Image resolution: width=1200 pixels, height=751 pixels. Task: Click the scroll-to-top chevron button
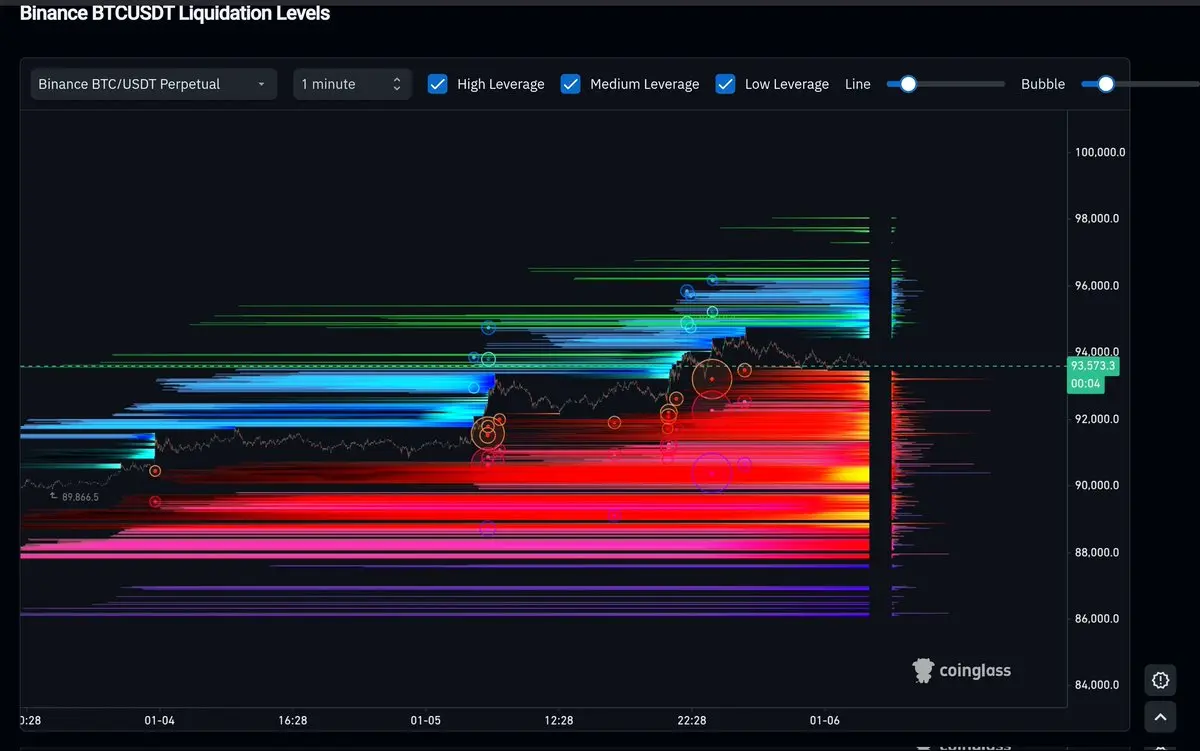click(1160, 717)
